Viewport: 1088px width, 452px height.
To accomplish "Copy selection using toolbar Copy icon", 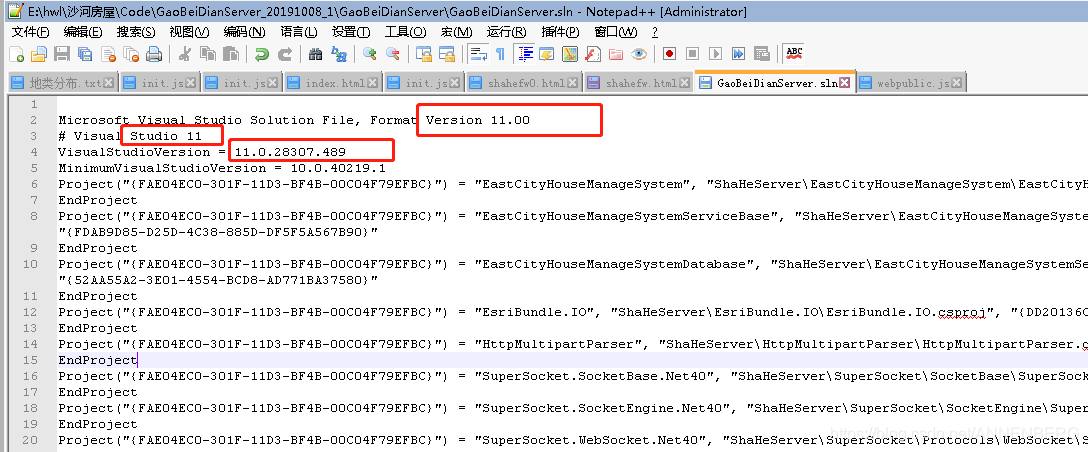I will point(207,54).
